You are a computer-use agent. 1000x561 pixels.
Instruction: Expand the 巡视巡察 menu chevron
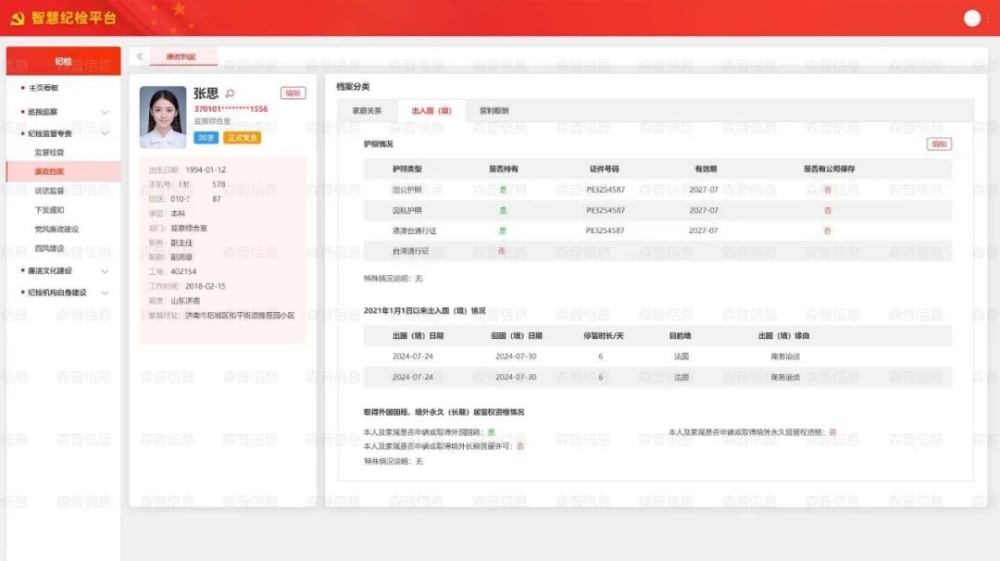click(x=105, y=111)
